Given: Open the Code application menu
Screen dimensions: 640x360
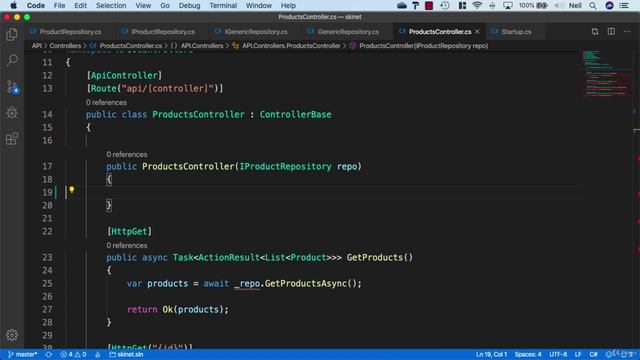Looking at the screenshot, I should pyautogui.click(x=36, y=5).
